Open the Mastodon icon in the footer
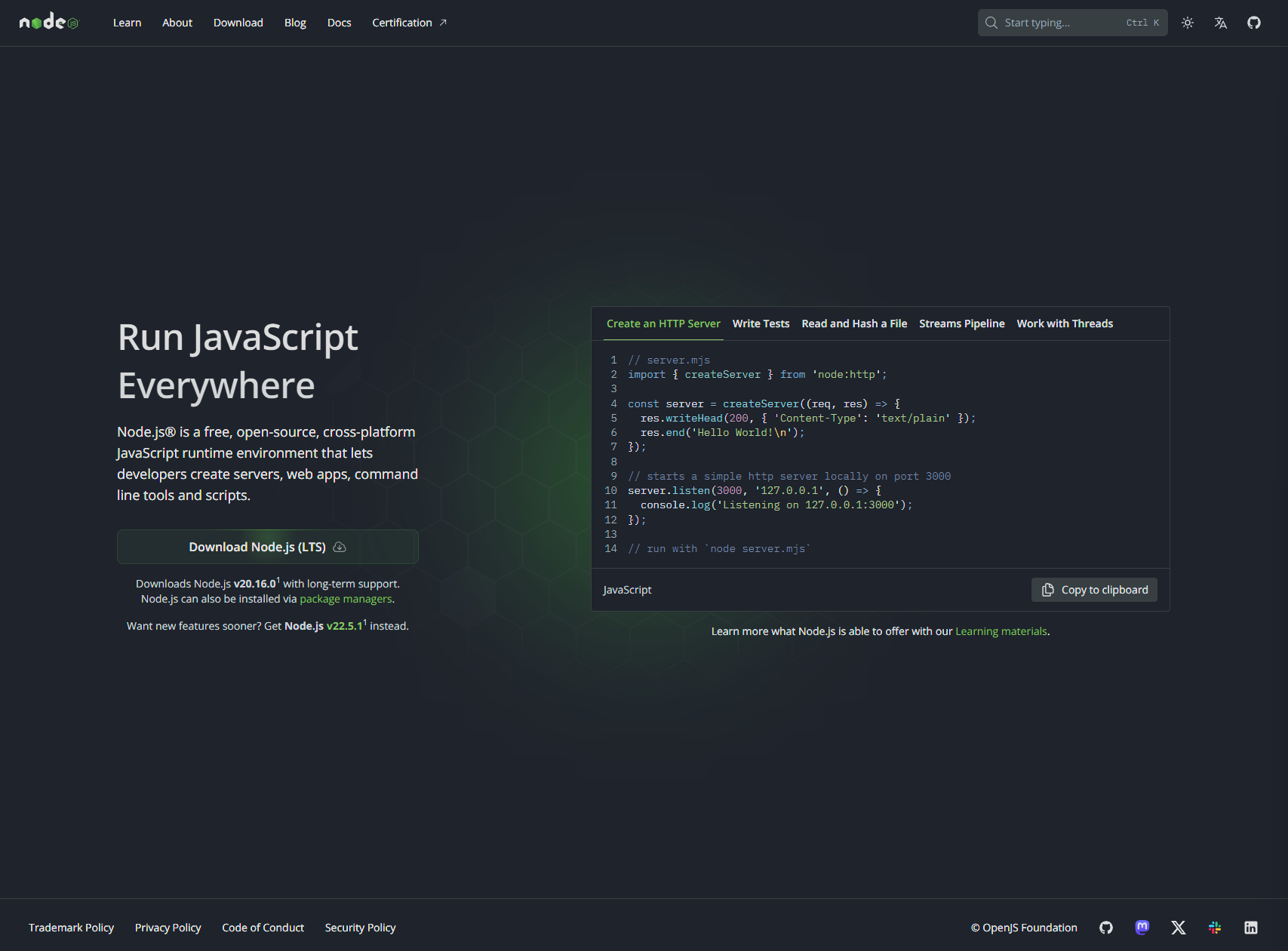This screenshot has height=951, width=1288. (1142, 928)
